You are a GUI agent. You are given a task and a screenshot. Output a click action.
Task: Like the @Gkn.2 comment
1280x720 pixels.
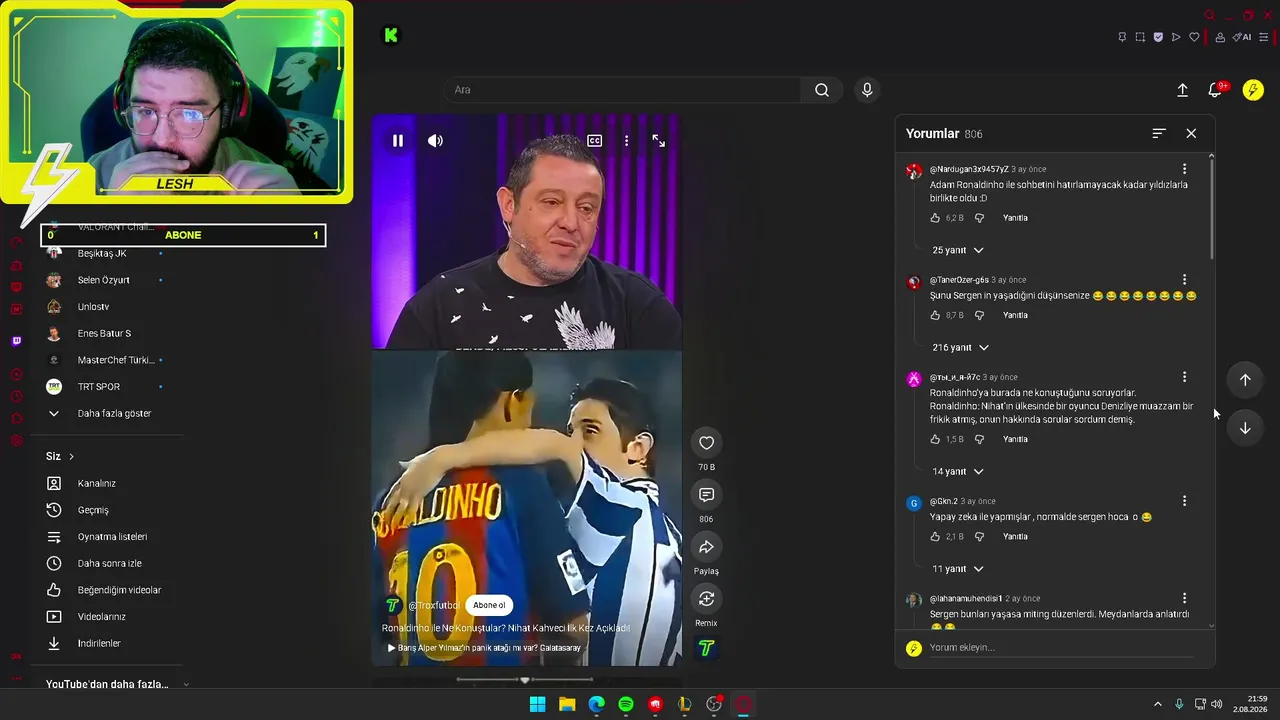point(935,537)
